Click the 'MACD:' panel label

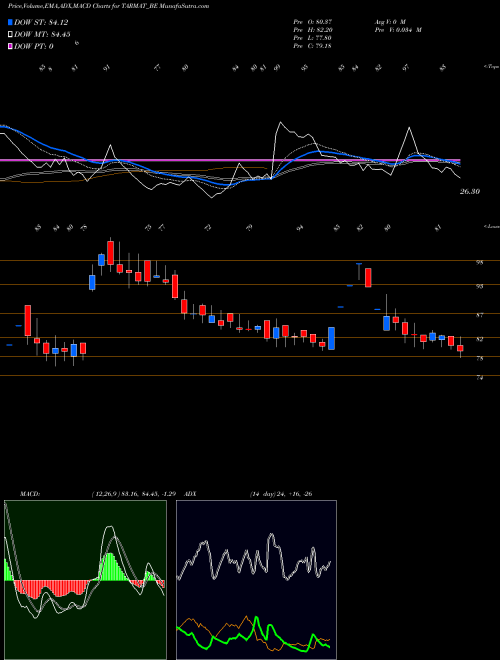coord(29,494)
